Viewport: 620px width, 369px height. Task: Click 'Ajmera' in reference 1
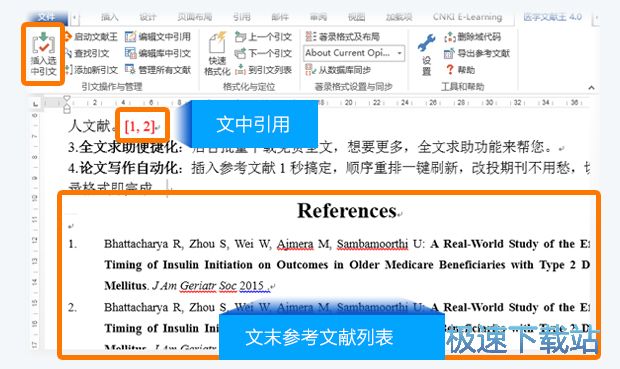(x=295, y=244)
